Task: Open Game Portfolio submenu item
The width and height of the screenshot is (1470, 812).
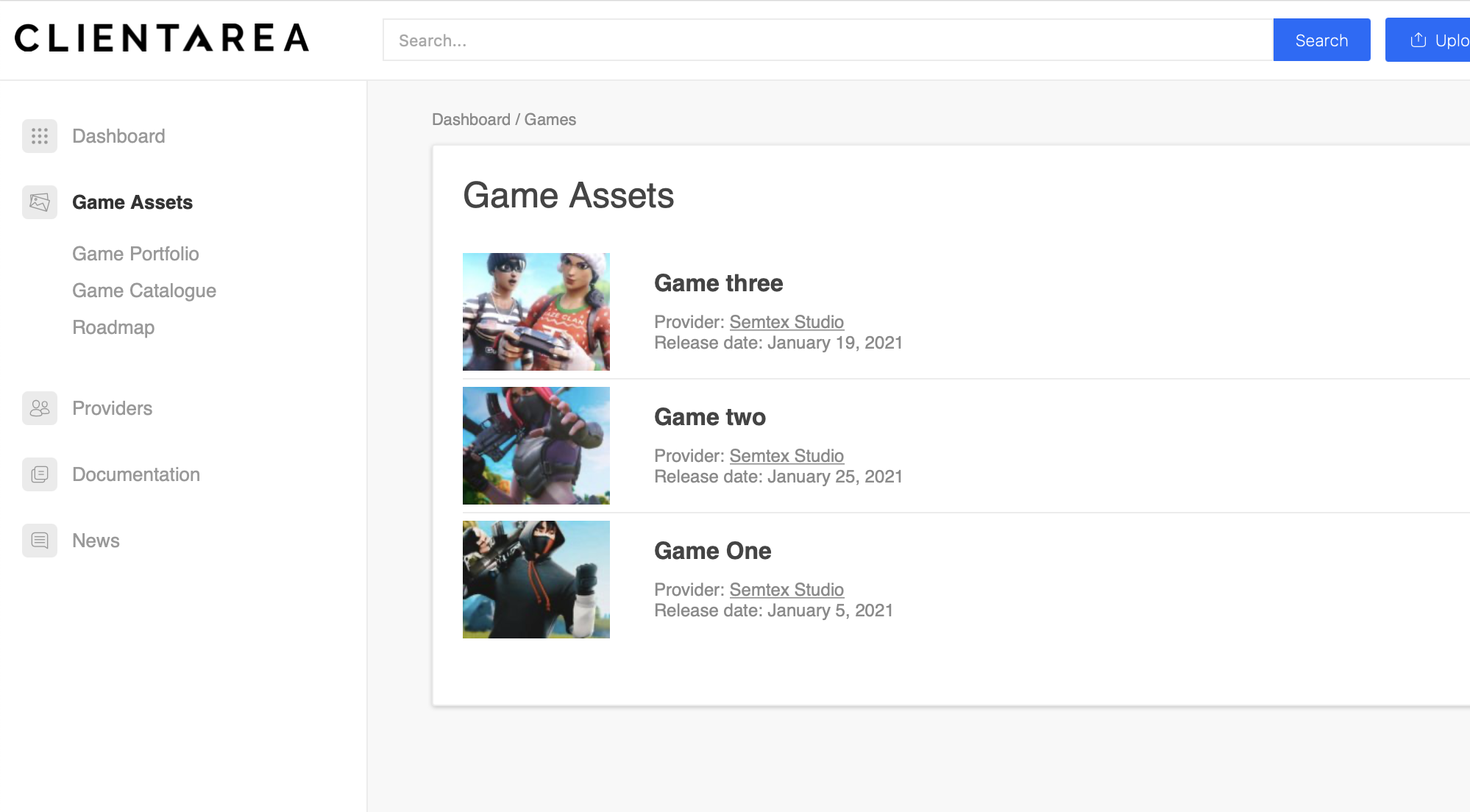Action: click(x=135, y=254)
